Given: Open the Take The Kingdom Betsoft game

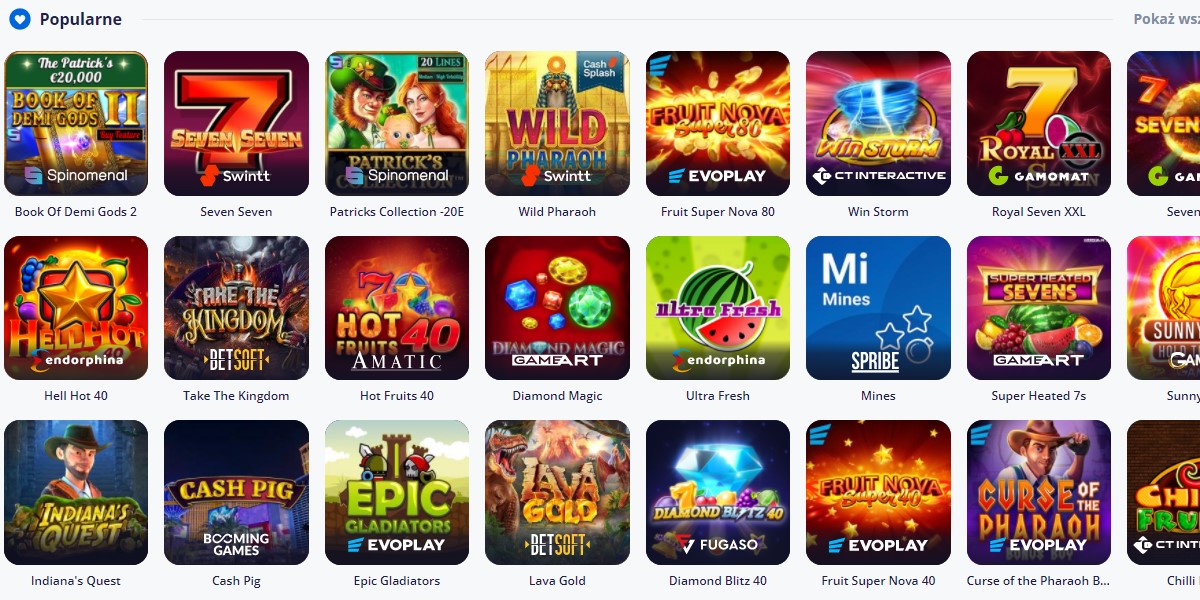Looking at the screenshot, I should 236,308.
